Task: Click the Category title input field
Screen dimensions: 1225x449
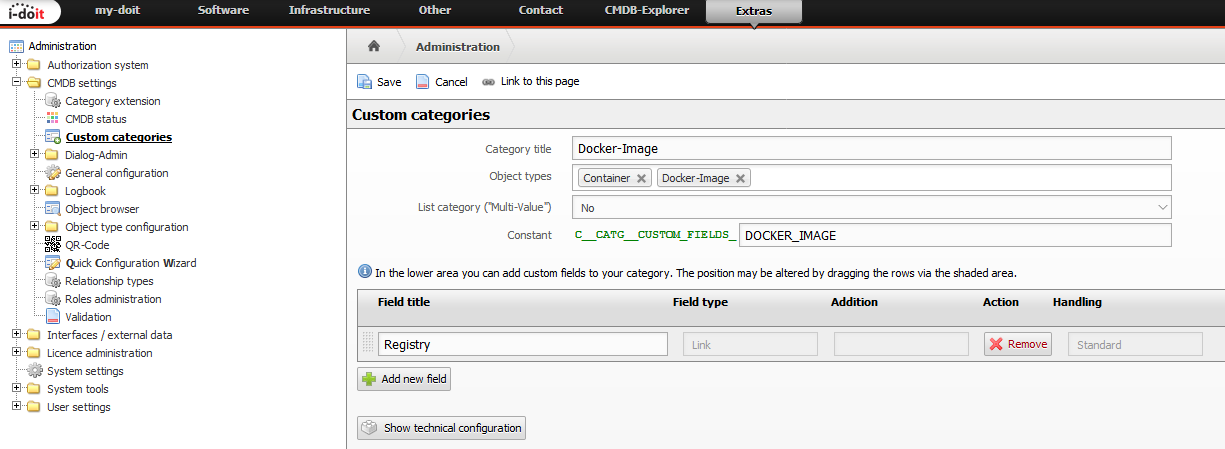Action: click(871, 148)
